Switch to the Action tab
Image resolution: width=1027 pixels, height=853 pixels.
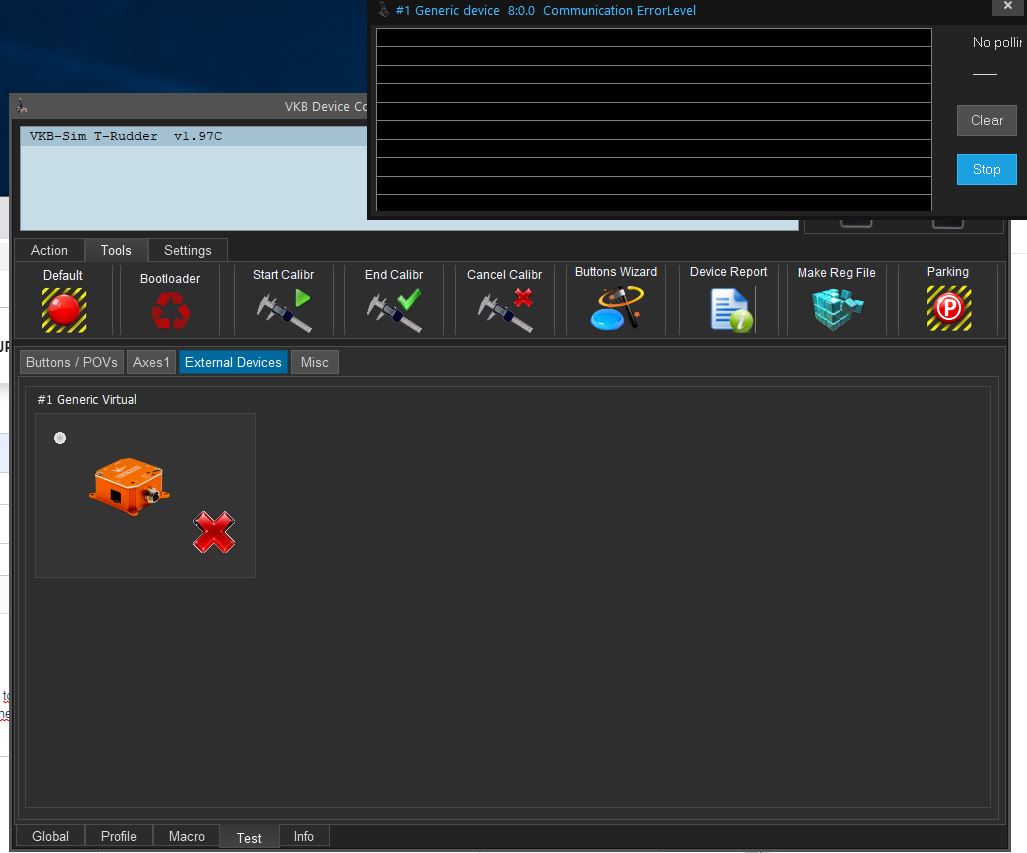coord(49,250)
